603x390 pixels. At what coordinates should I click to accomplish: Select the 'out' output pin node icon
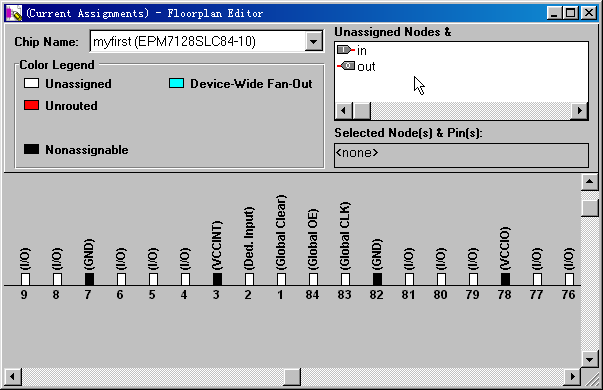[346, 66]
